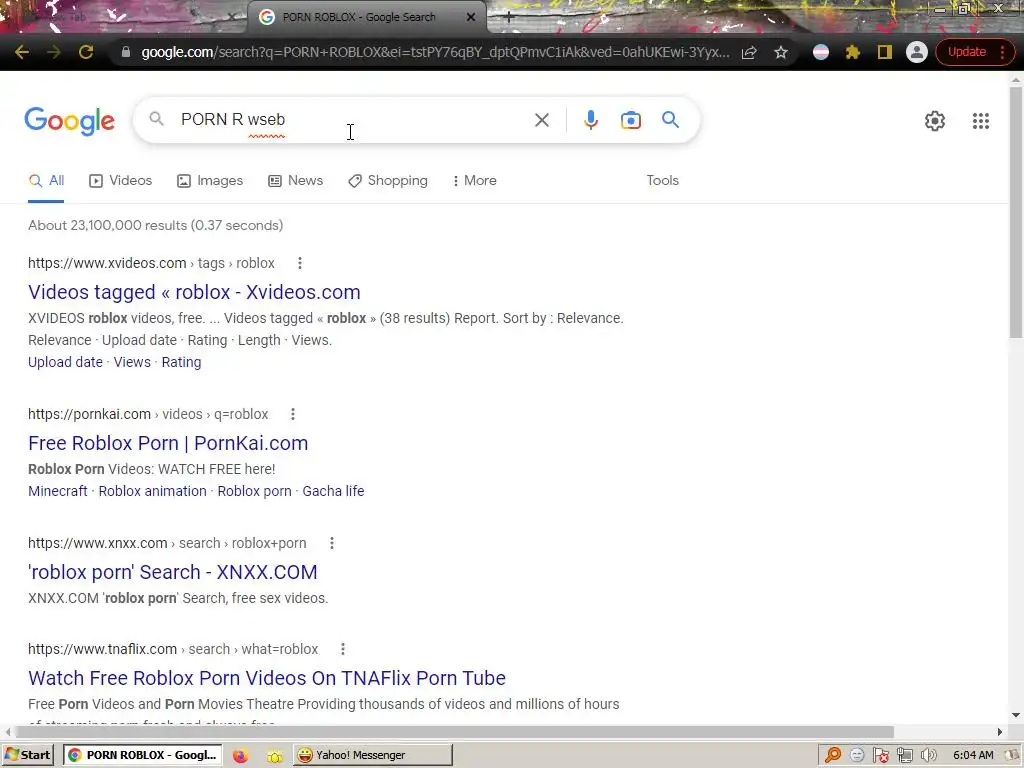
Task: Open the Tools options for search results
Action: [662, 181]
